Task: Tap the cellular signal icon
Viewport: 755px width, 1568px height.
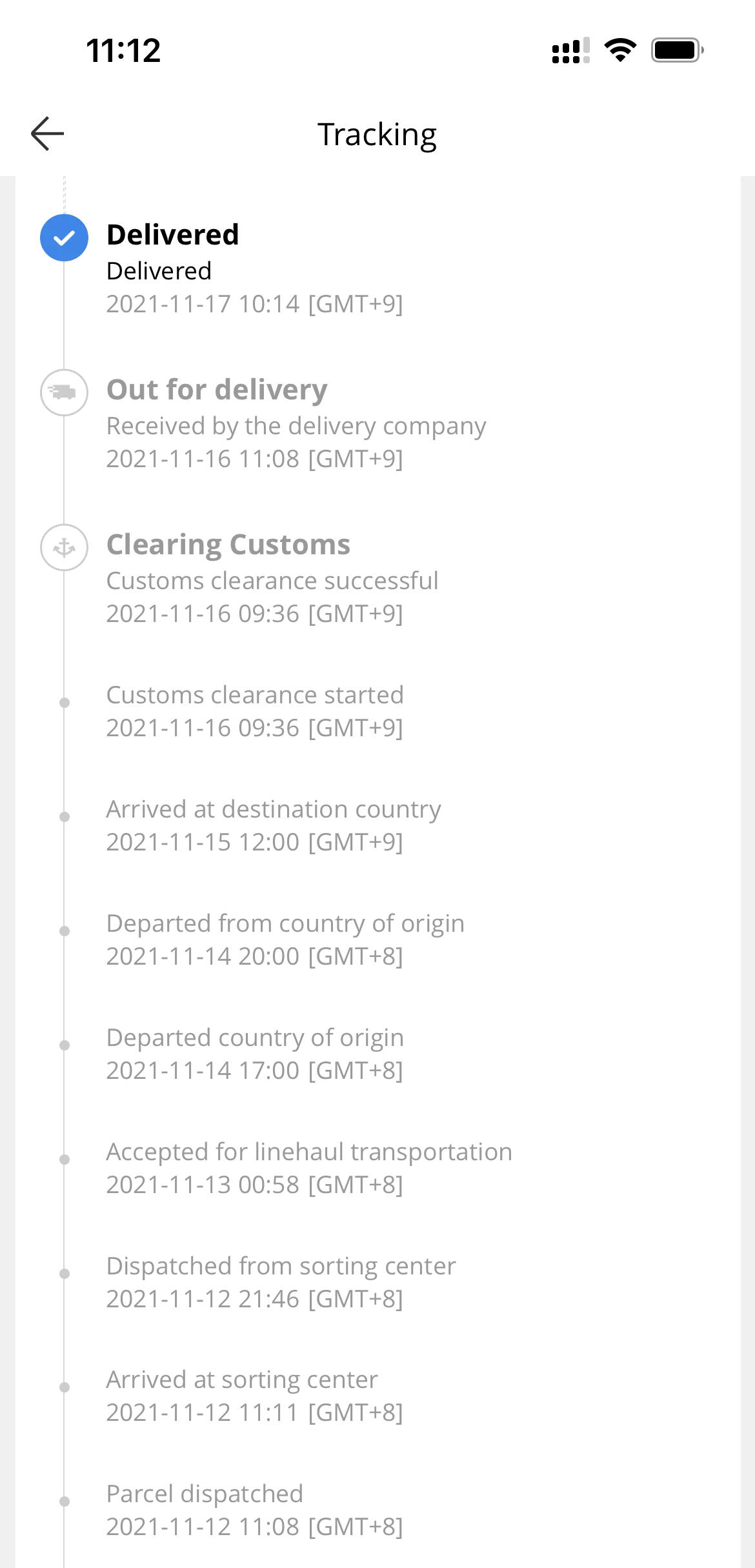Action: point(570,50)
